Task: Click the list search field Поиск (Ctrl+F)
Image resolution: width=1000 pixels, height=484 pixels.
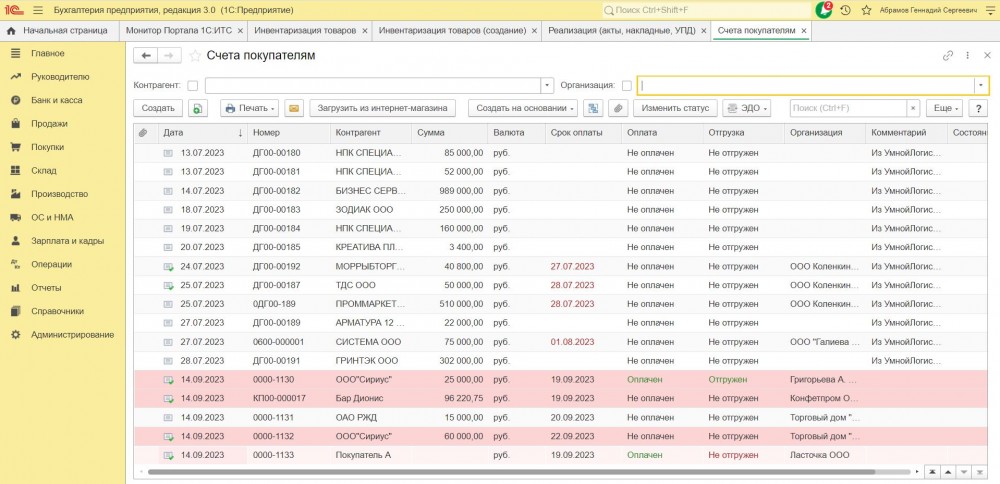Action: 847,108
